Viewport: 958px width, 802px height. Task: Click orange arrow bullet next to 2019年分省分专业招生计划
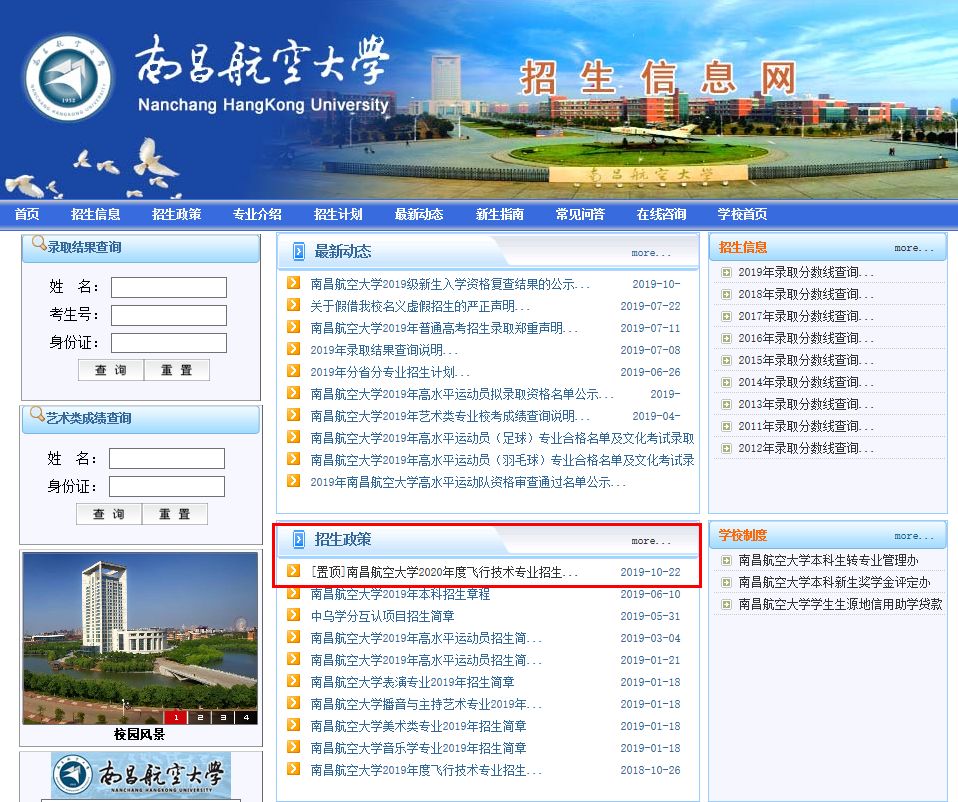pyautogui.click(x=294, y=371)
